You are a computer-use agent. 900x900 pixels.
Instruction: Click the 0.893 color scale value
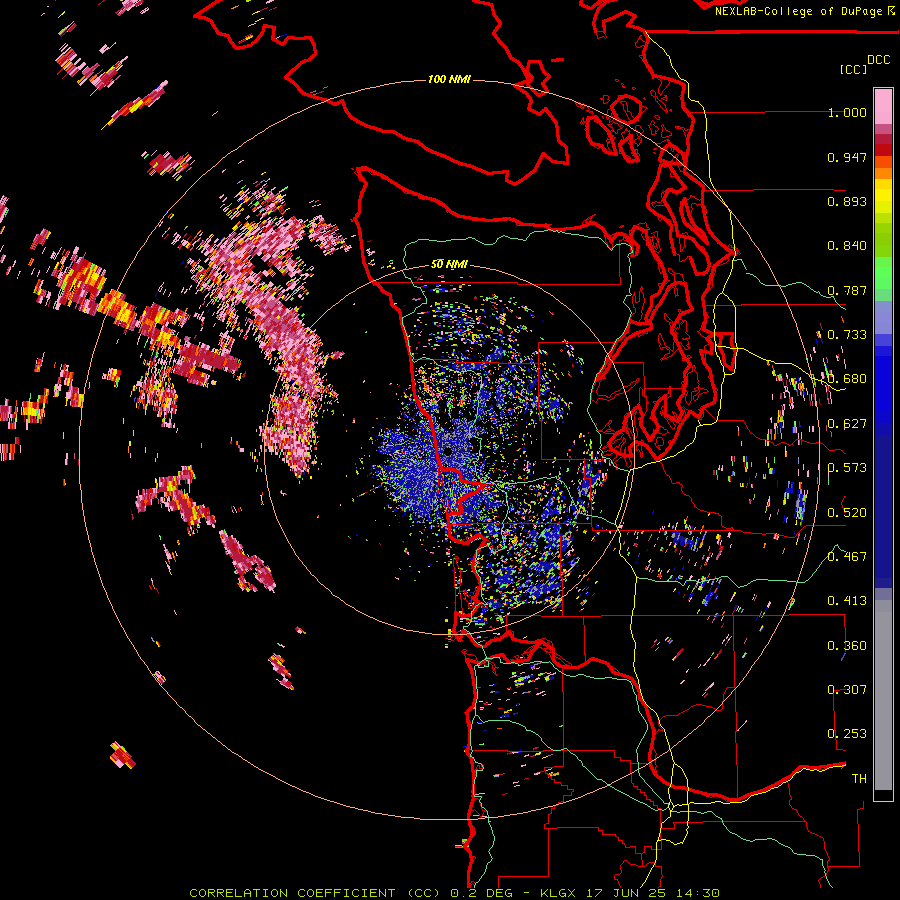click(847, 201)
